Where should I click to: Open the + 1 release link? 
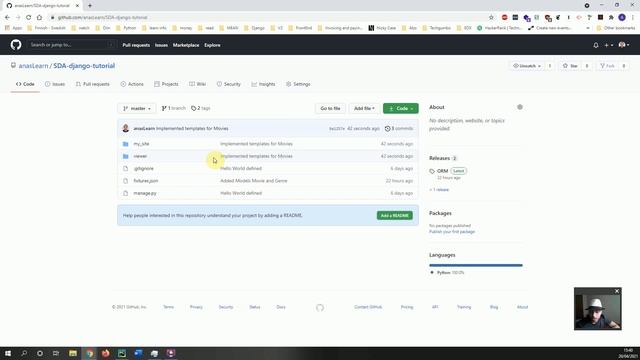coord(439,190)
